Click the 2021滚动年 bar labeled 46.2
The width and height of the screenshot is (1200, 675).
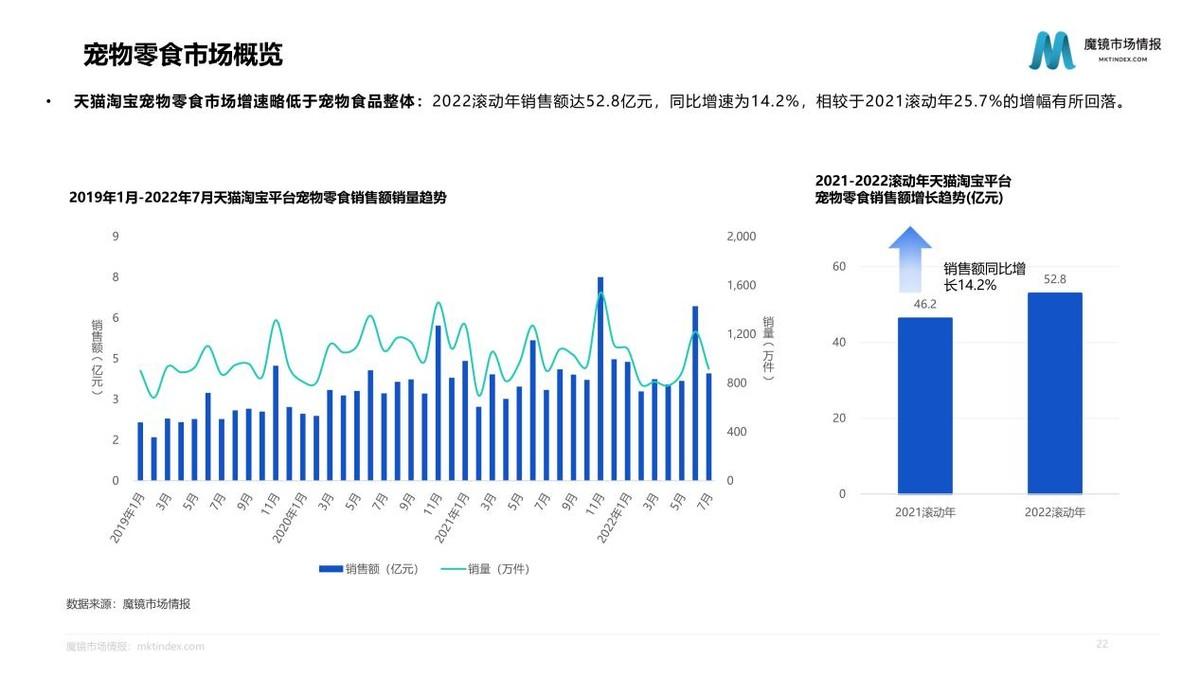pyautogui.click(x=925, y=405)
